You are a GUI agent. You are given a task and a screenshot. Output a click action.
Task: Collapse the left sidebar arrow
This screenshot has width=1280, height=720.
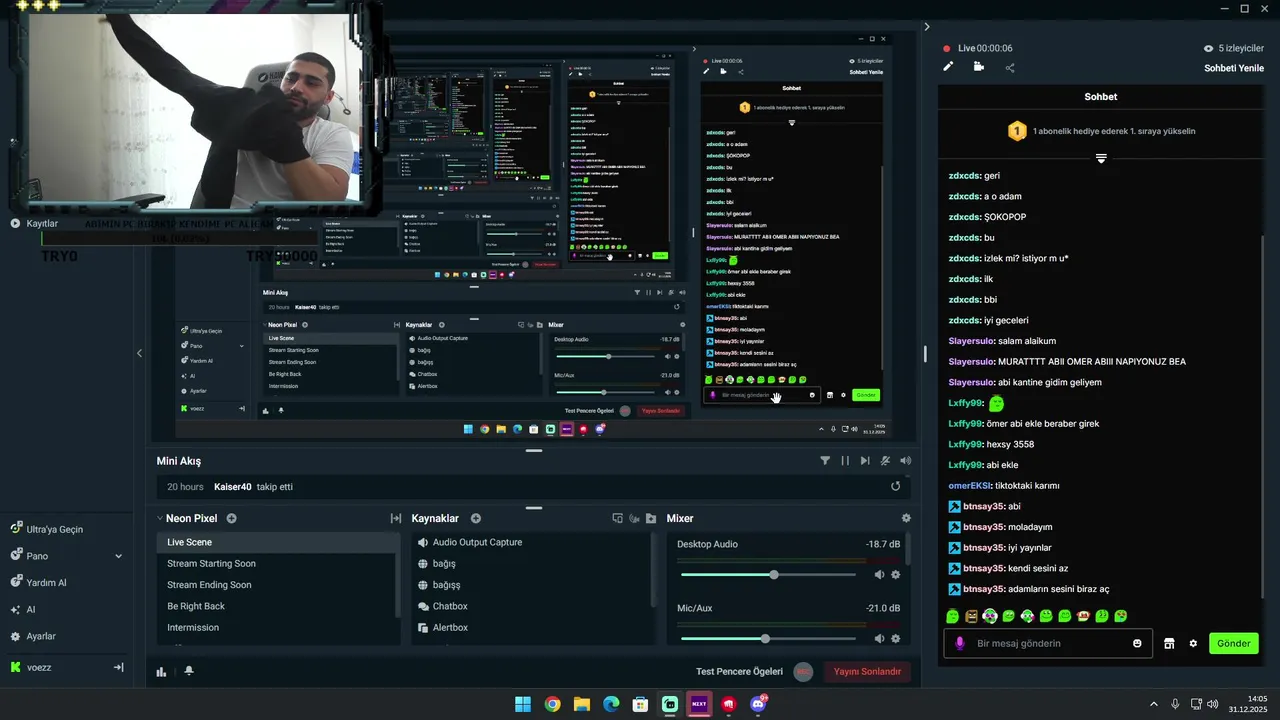[139, 353]
